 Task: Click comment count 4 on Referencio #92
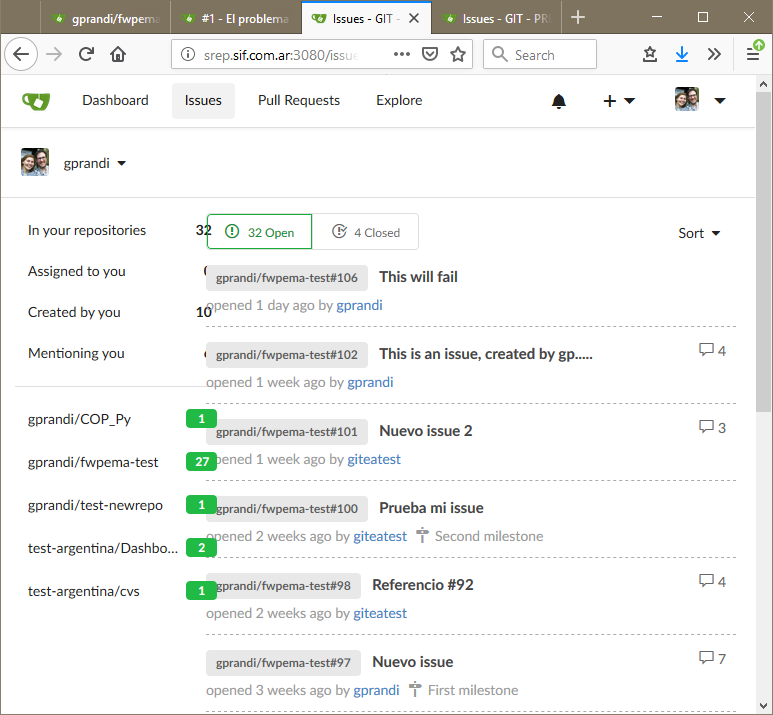coord(712,581)
